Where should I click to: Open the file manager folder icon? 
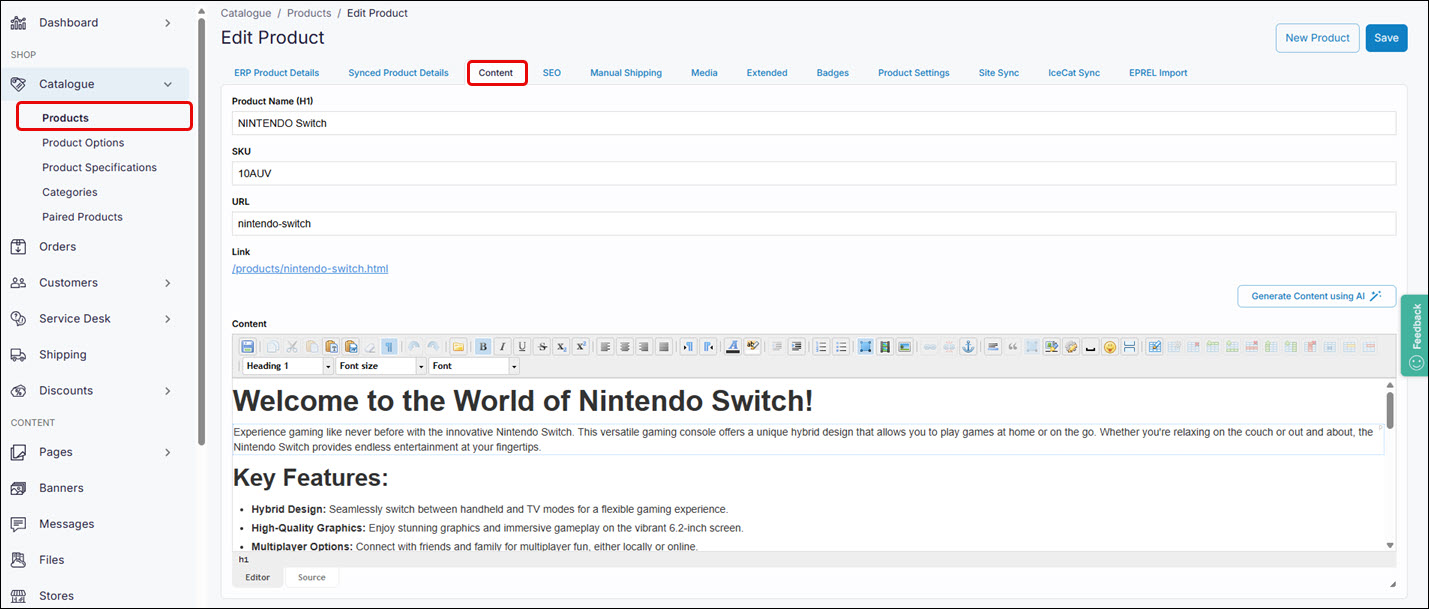458,347
